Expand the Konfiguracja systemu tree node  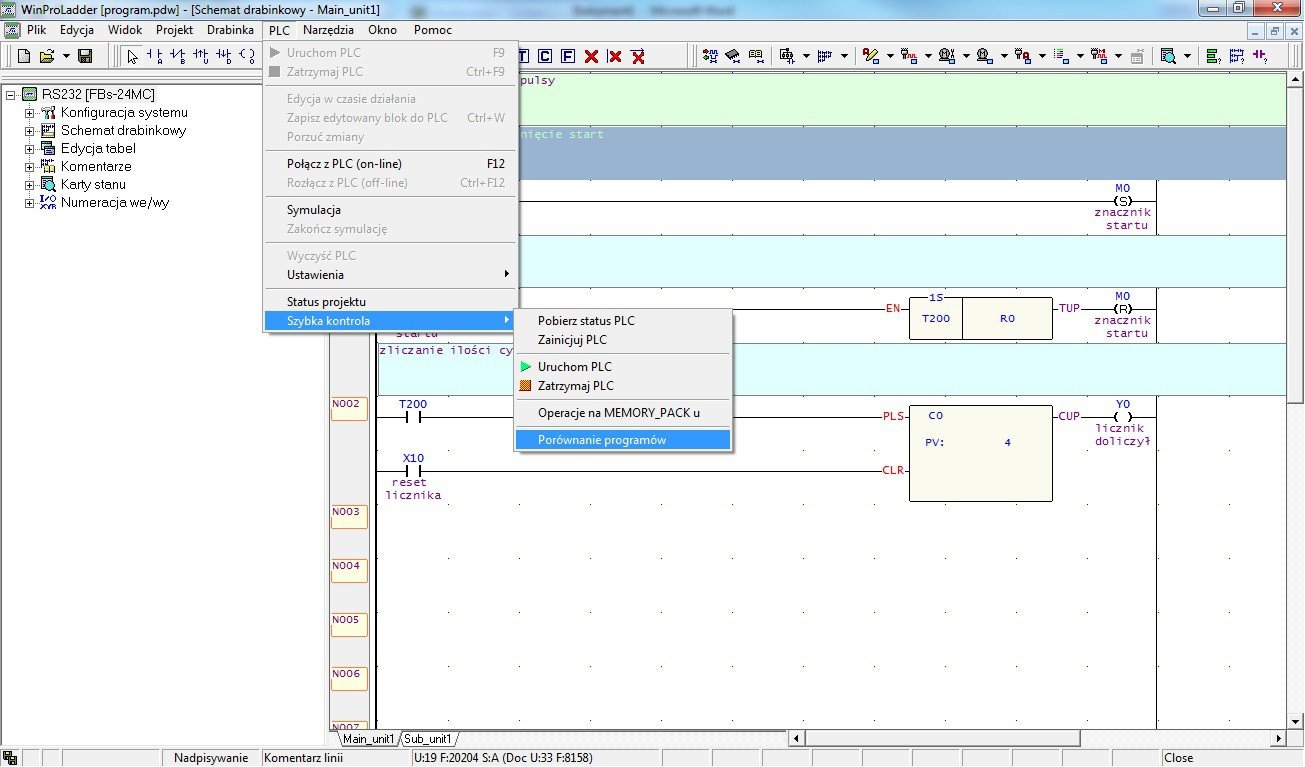pos(29,113)
